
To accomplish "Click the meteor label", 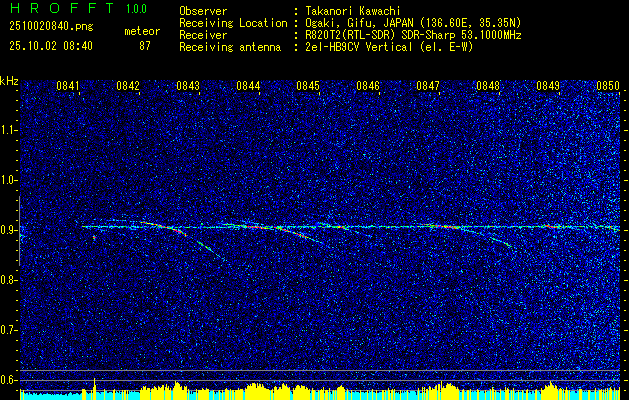I will (142, 31).
